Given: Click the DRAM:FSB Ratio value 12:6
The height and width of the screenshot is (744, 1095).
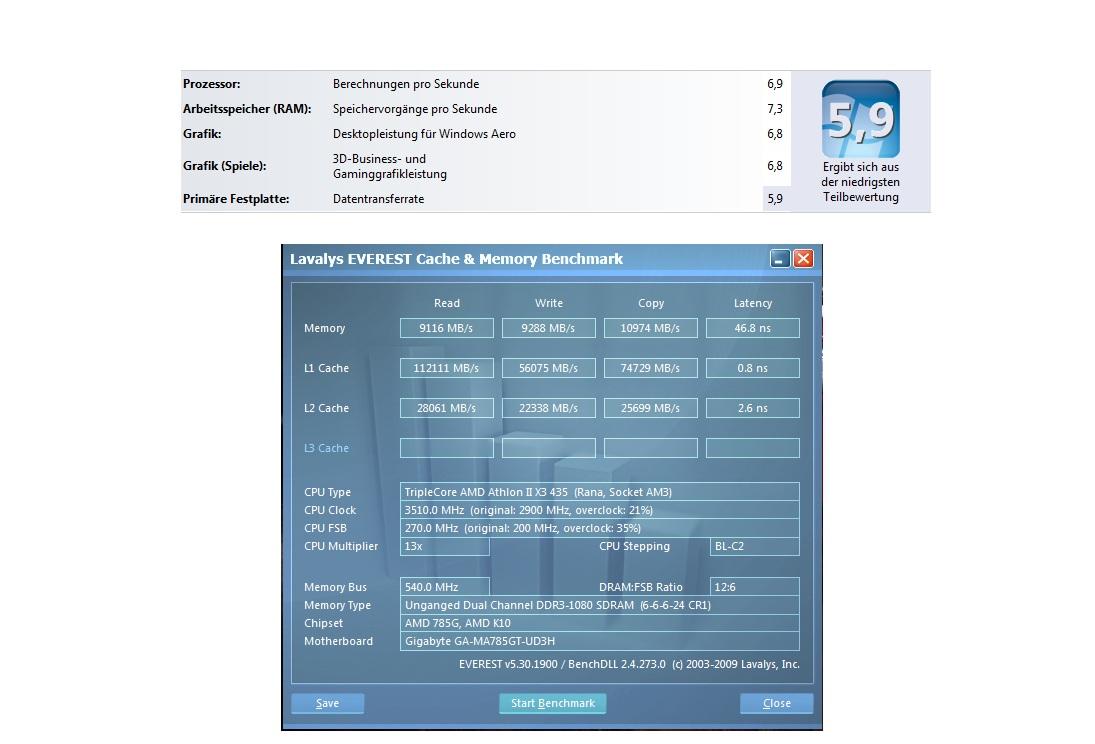Looking at the screenshot, I should 755,587.
